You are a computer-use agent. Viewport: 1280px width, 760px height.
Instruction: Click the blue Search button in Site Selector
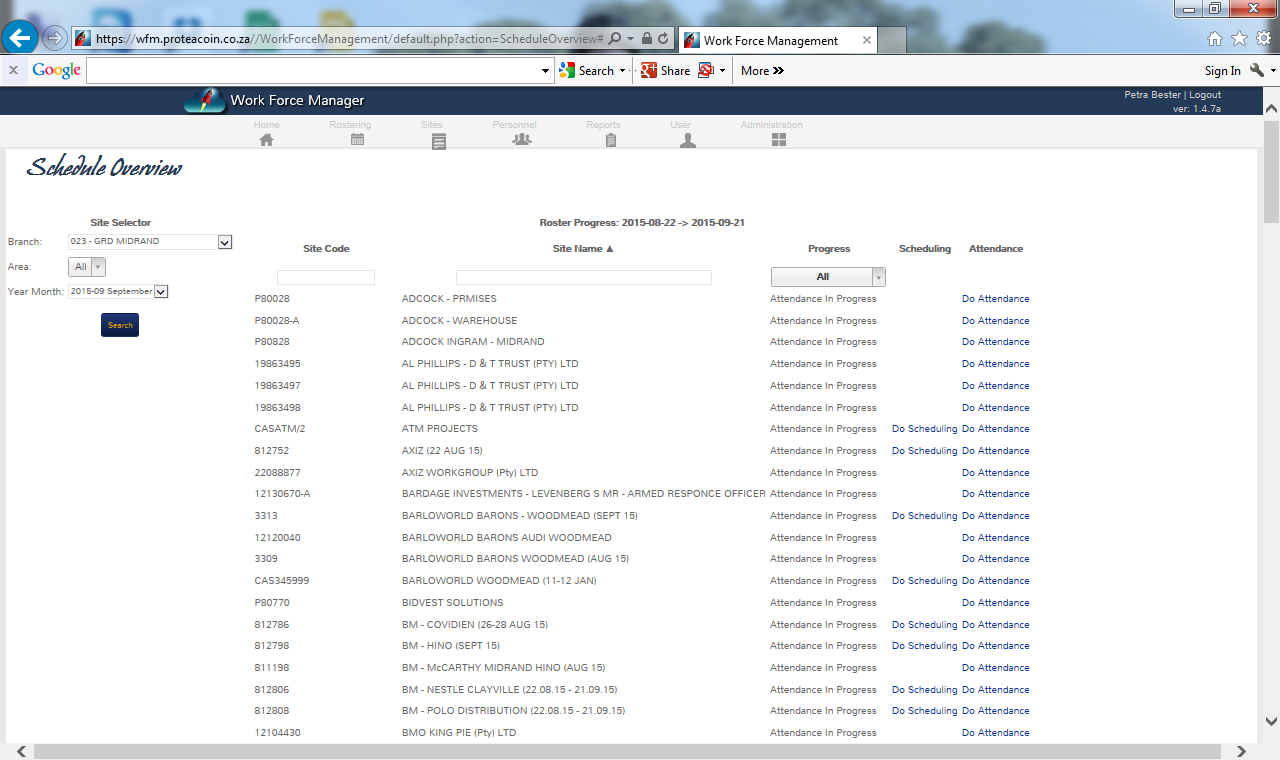coord(120,325)
